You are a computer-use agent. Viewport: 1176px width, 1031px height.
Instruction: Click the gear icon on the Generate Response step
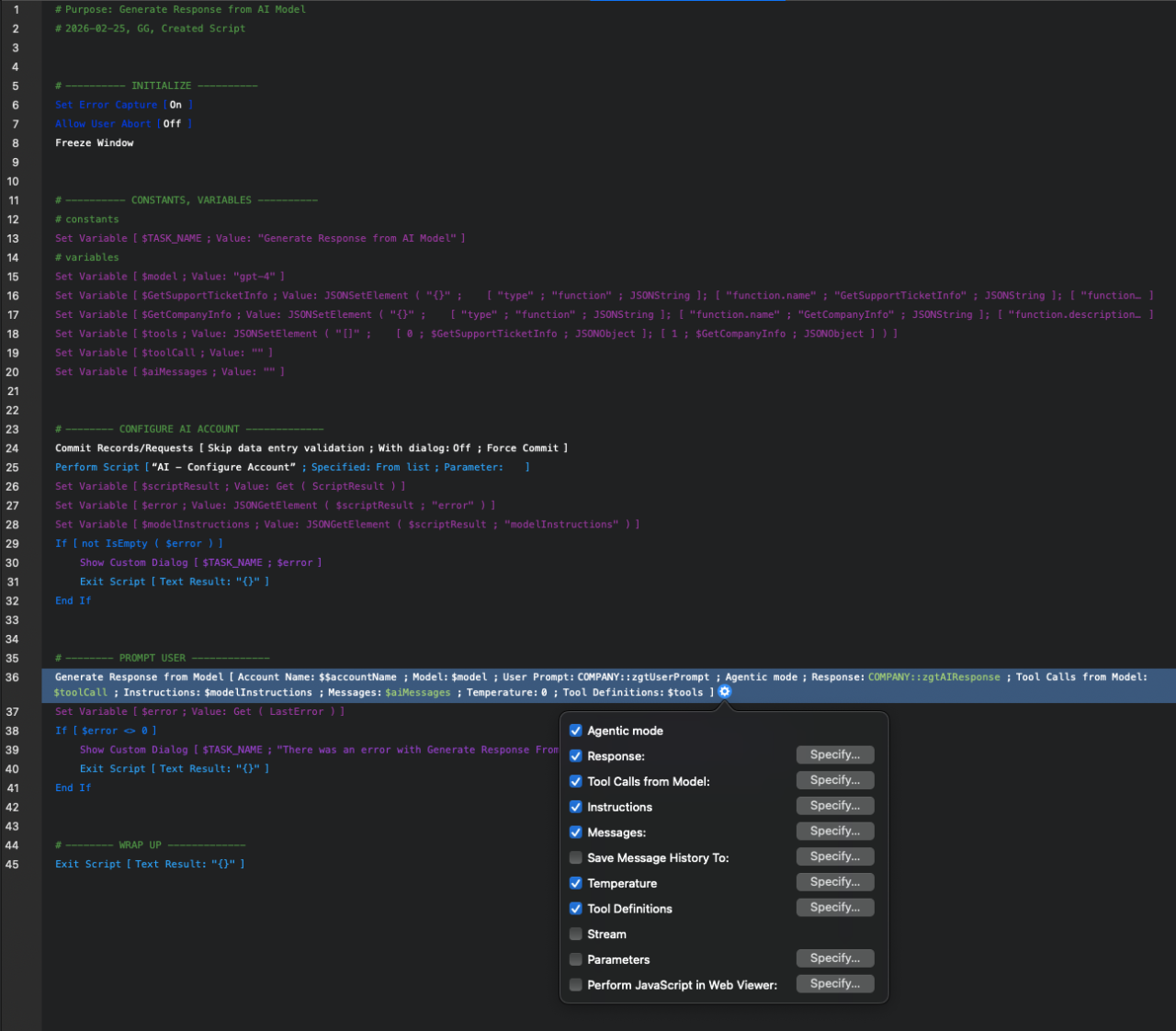[x=725, y=692]
